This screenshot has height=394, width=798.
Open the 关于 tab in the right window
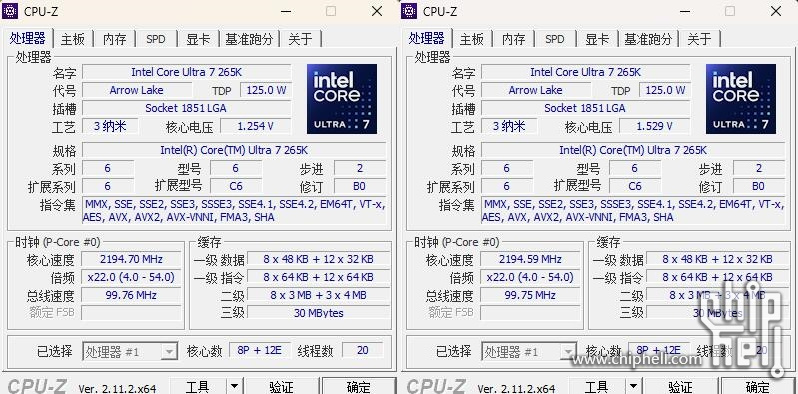point(699,39)
